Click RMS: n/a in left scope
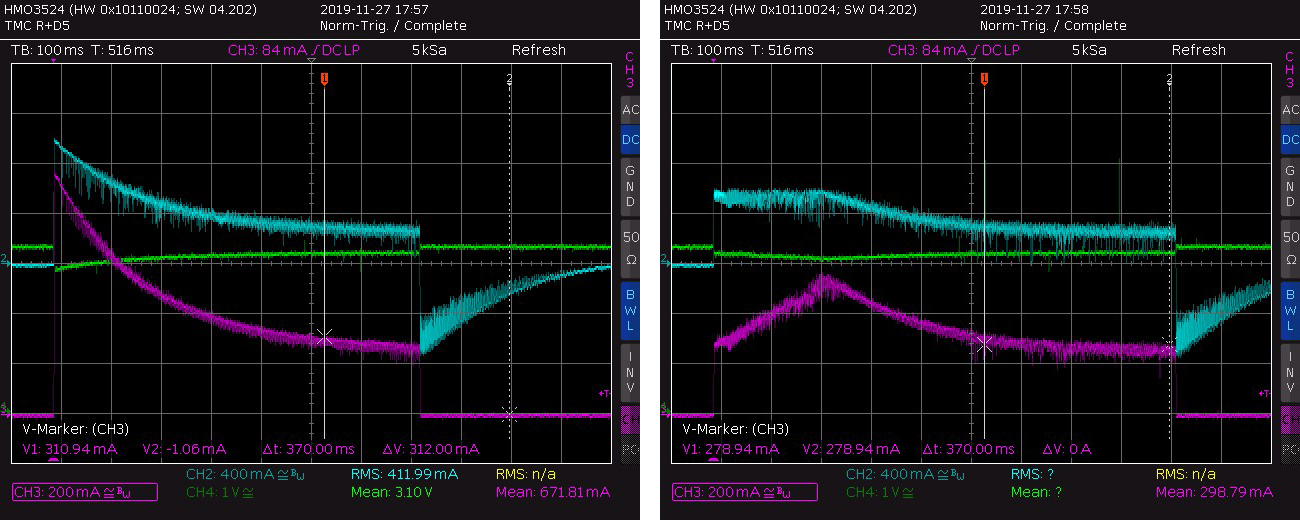This screenshot has height=520, width=1300. tap(528, 474)
